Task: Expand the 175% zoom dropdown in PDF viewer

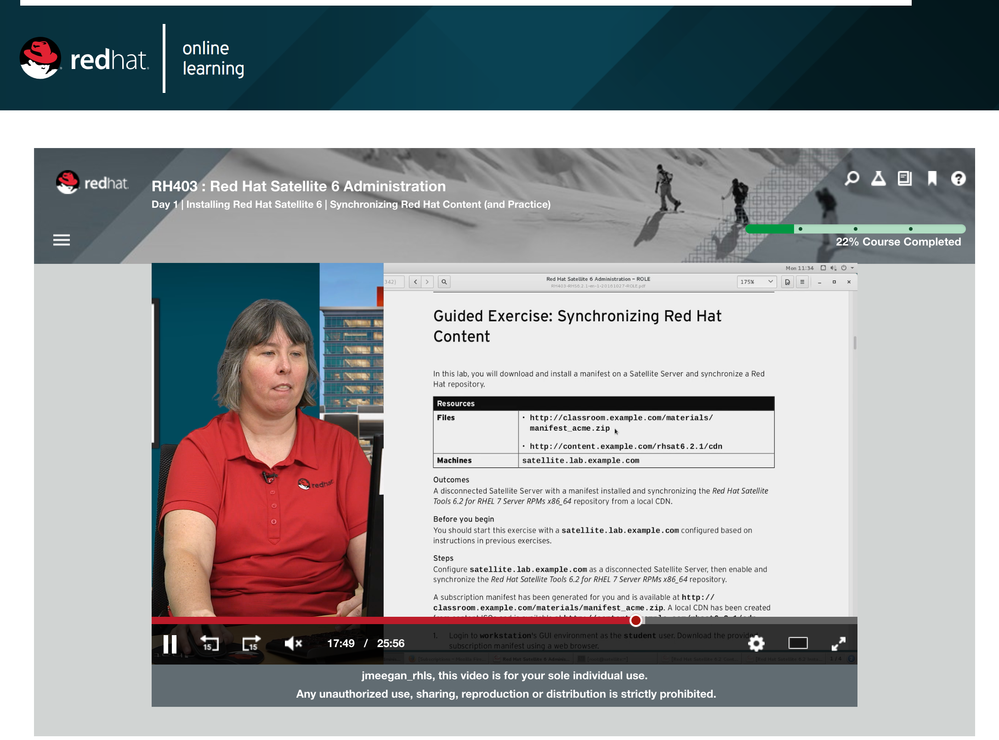Action: pyautogui.click(x=756, y=283)
